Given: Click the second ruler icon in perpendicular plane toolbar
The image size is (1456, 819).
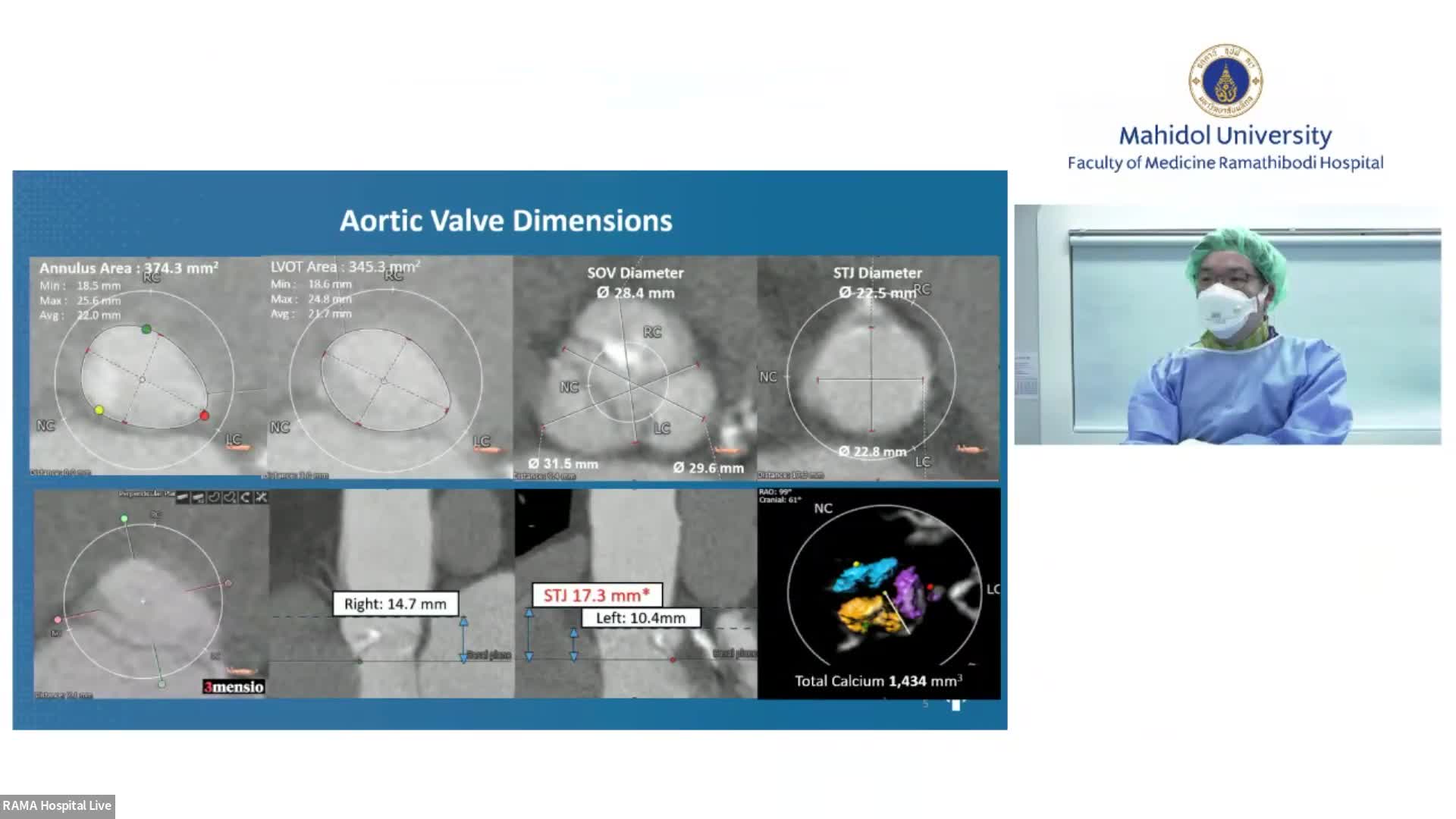Looking at the screenshot, I should click(198, 497).
